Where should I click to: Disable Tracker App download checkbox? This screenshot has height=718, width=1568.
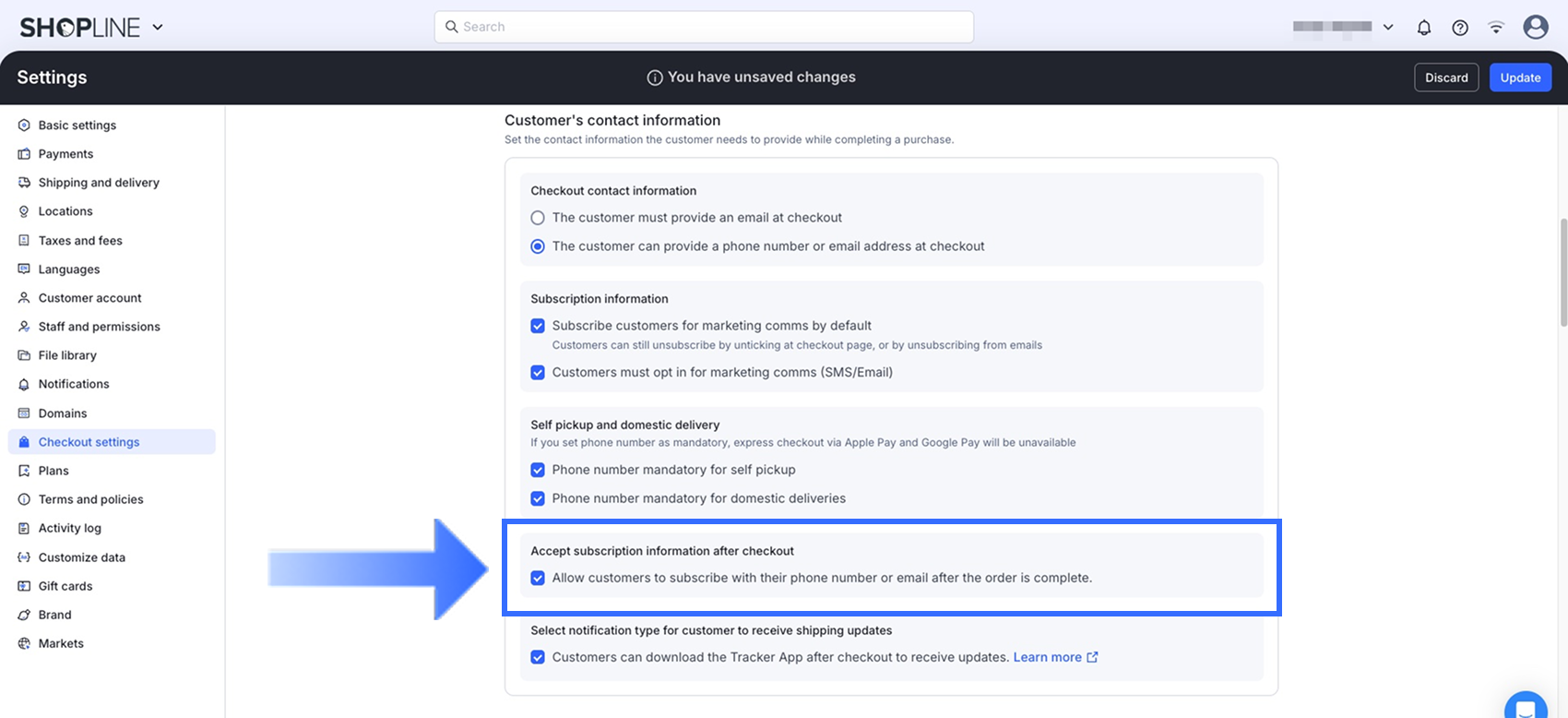[538, 657]
